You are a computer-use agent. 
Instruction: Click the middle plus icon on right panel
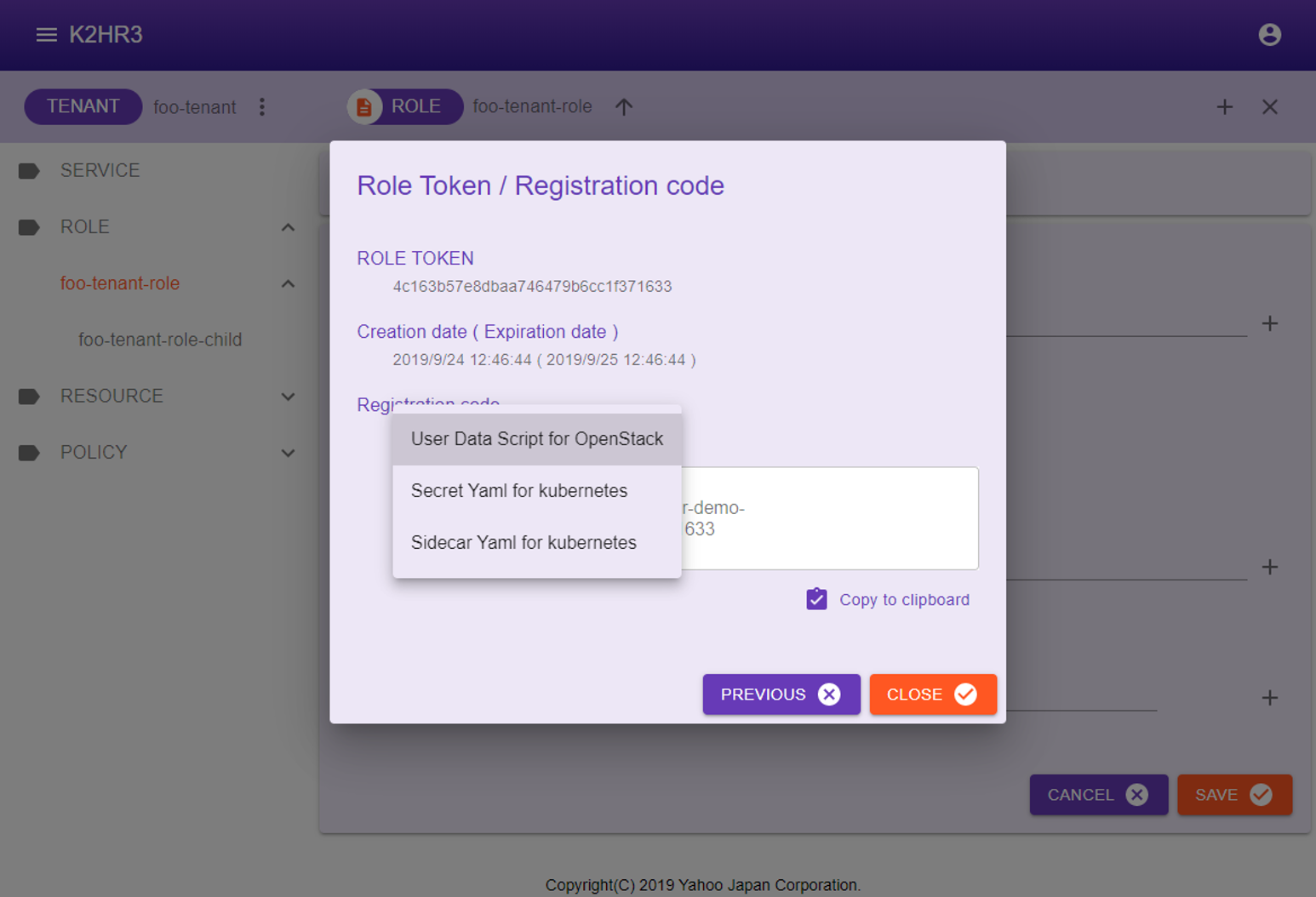point(1269,567)
